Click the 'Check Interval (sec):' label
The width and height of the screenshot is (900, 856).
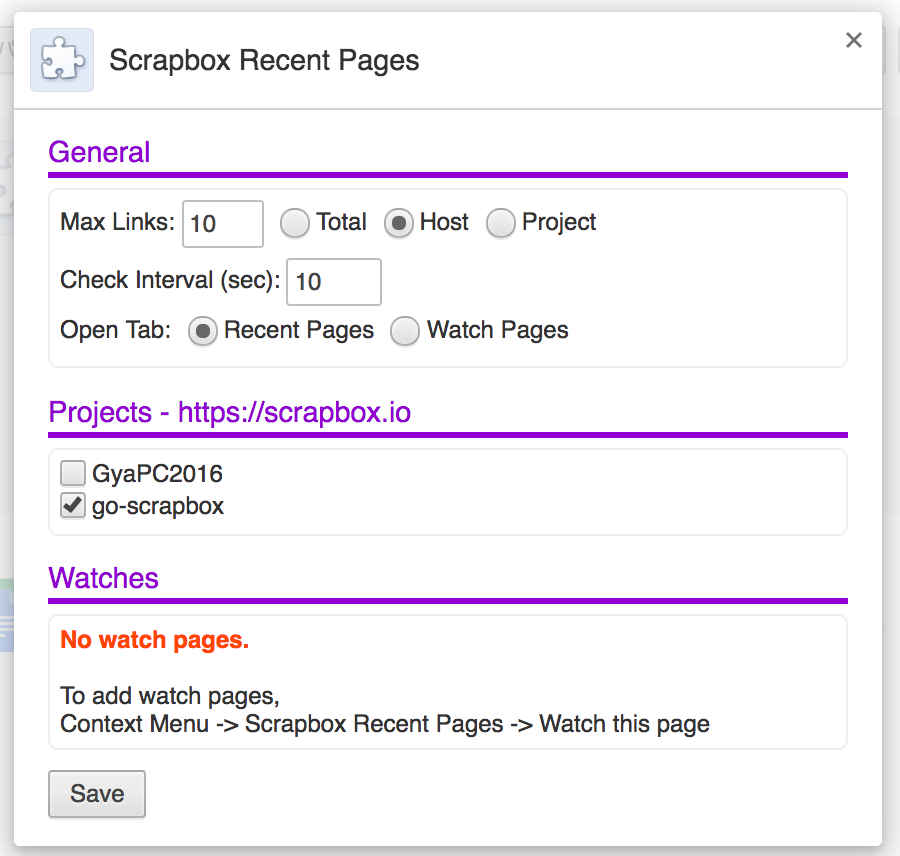[170, 280]
